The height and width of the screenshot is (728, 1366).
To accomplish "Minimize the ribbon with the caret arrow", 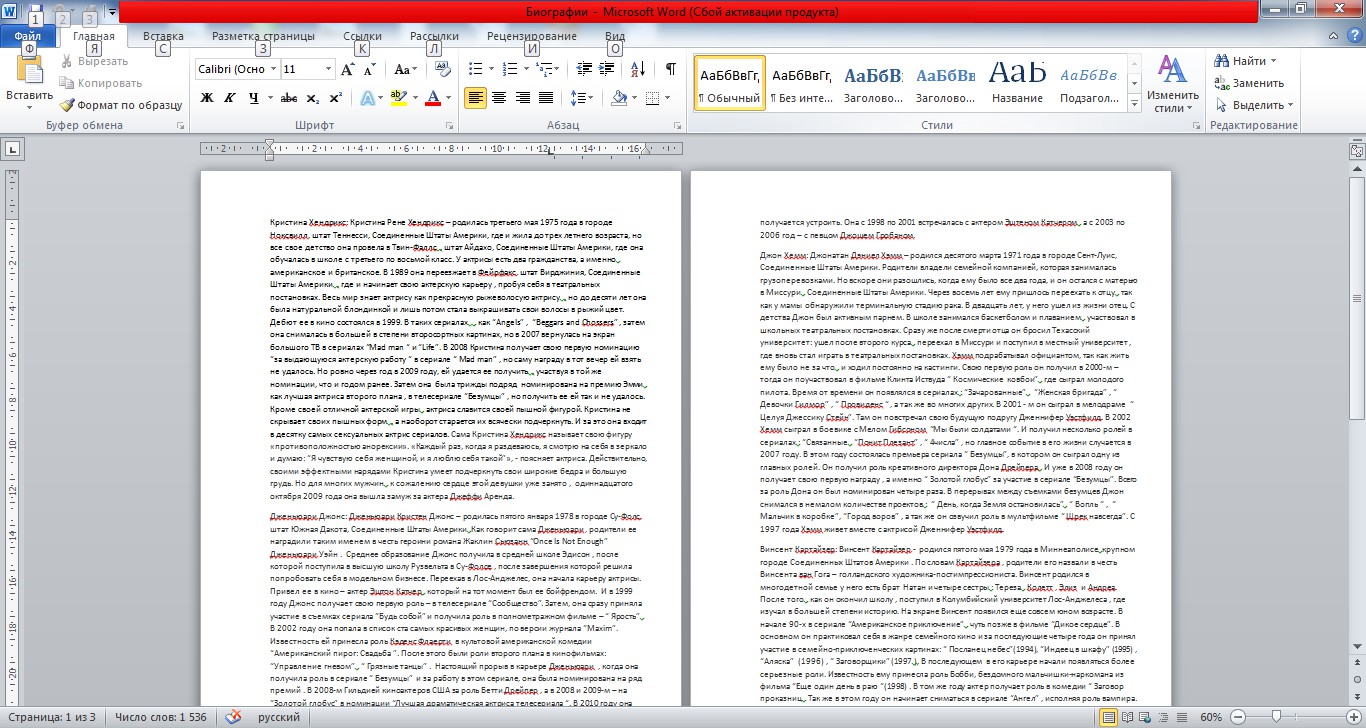I will coord(1335,37).
